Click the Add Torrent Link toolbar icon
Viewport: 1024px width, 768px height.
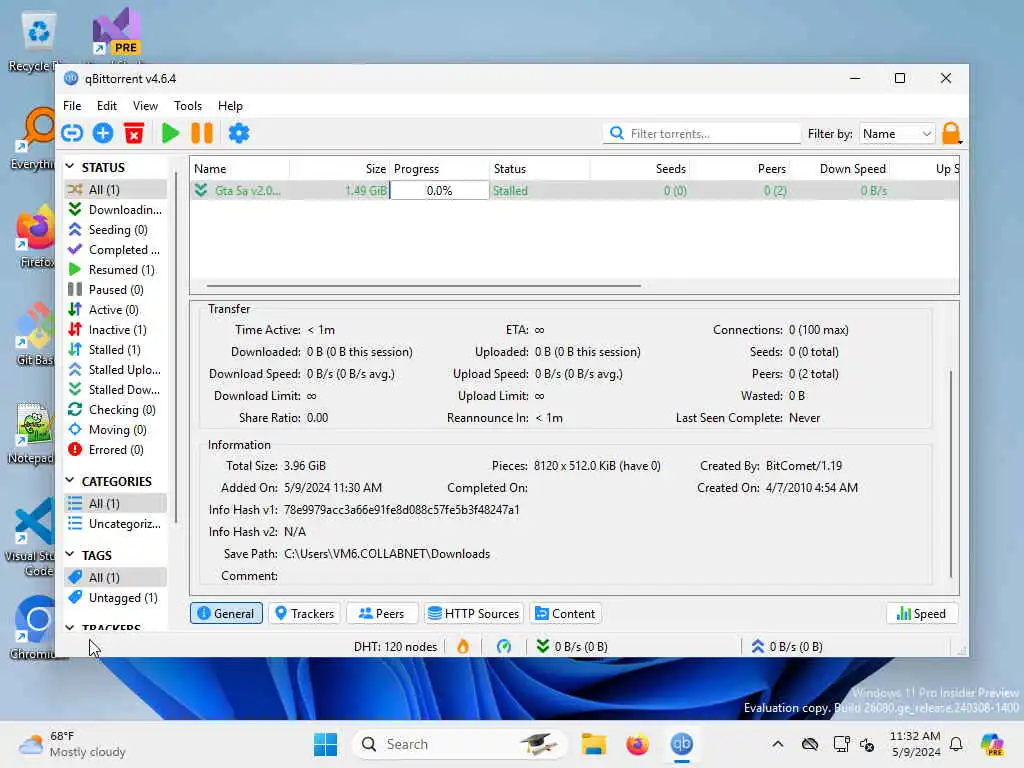click(x=72, y=133)
